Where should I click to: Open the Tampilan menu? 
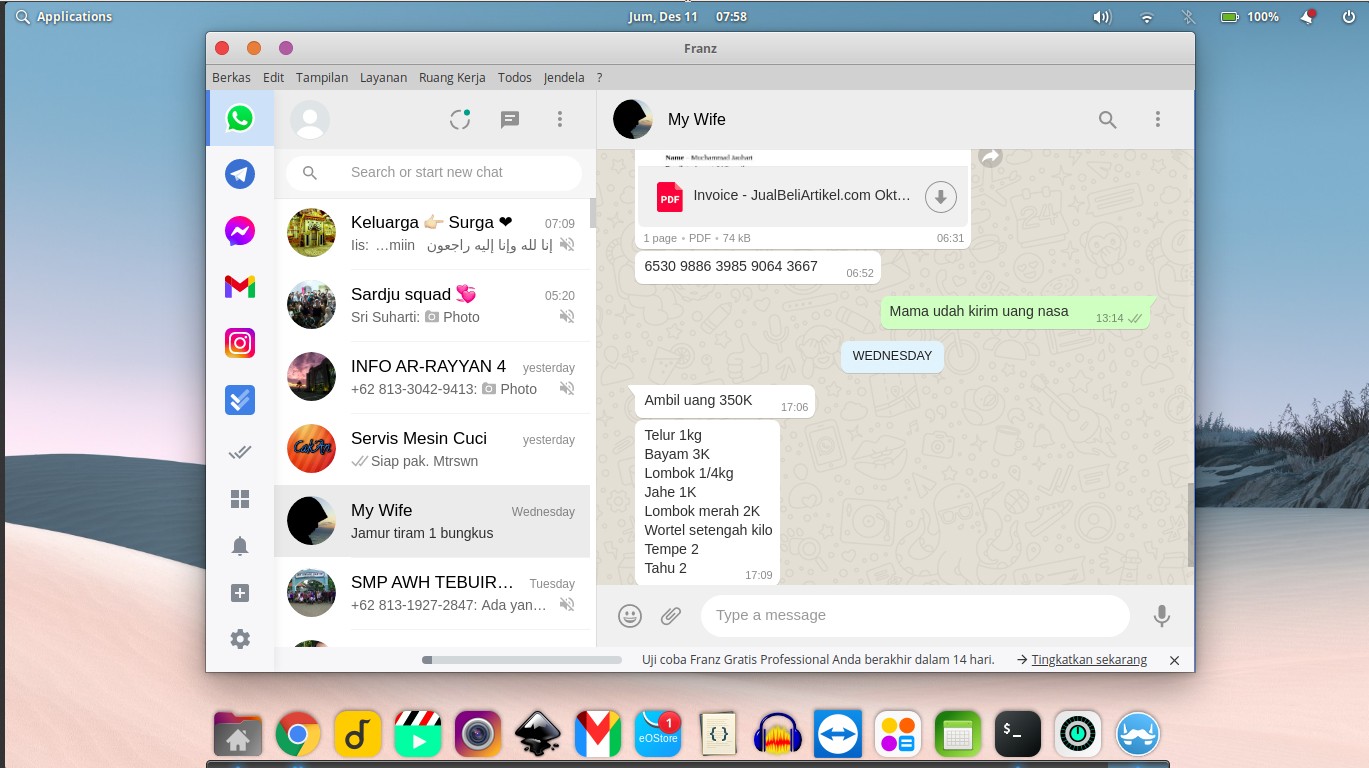tap(322, 77)
